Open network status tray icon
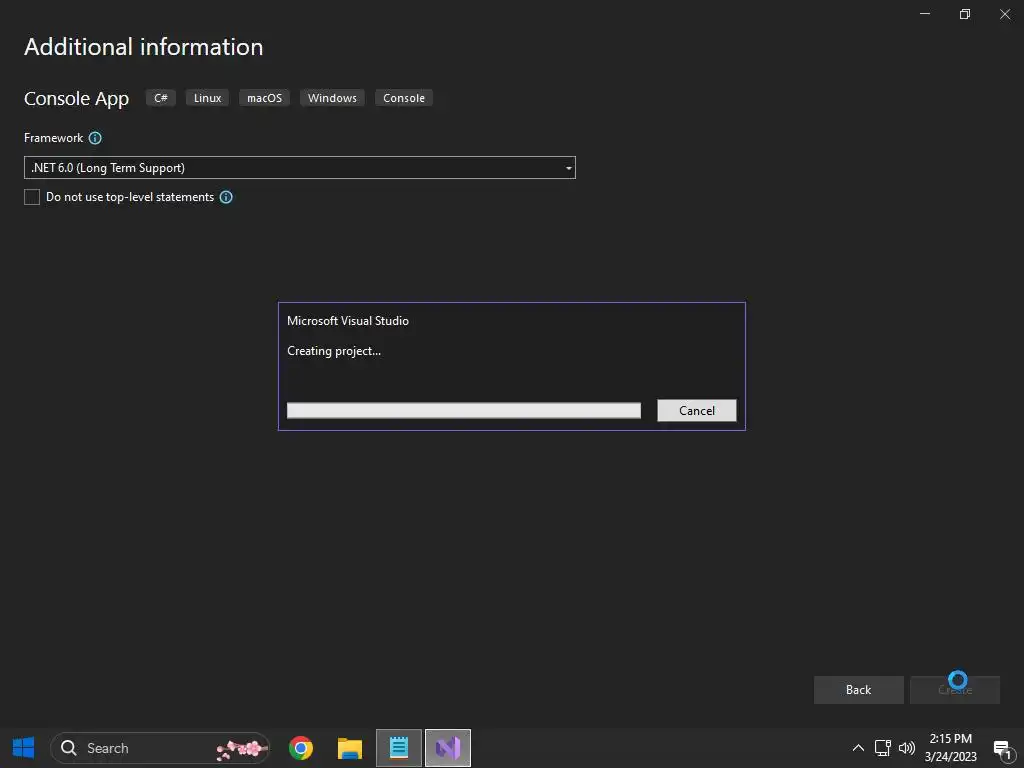Screen dimensions: 1024x768 click(882, 748)
